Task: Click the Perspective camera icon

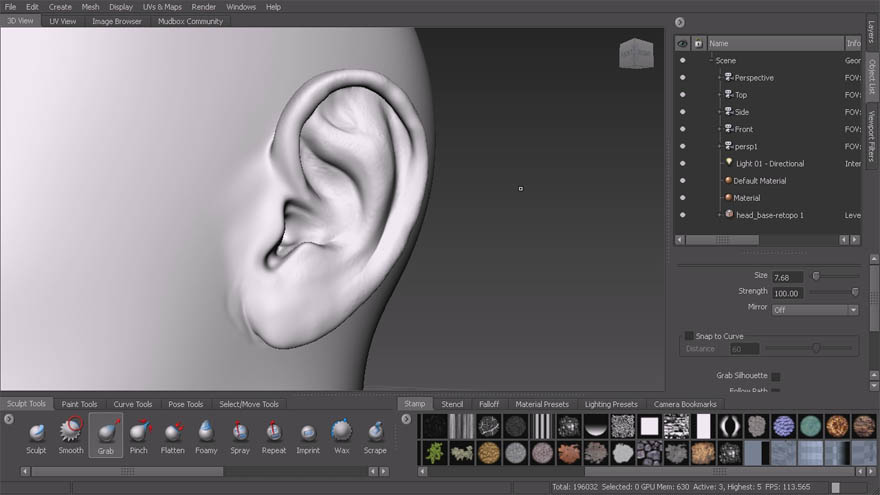Action: click(x=728, y=77)
